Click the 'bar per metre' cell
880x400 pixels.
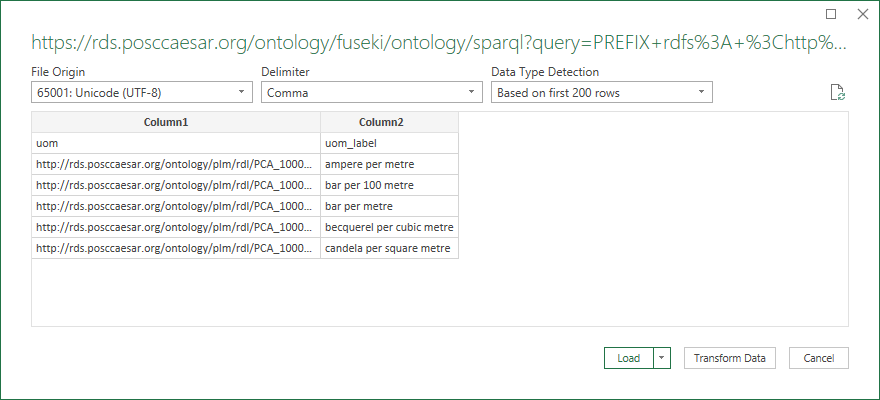[389, 206]
